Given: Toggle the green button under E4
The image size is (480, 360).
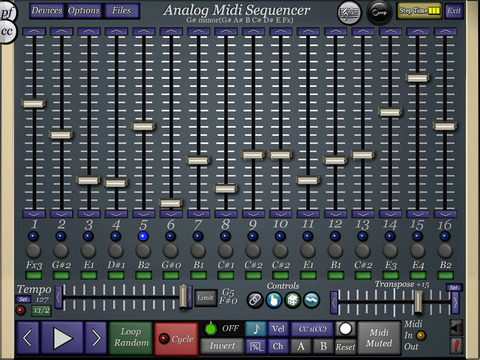Looking at the screenshot, I should [x=417, y=275].
